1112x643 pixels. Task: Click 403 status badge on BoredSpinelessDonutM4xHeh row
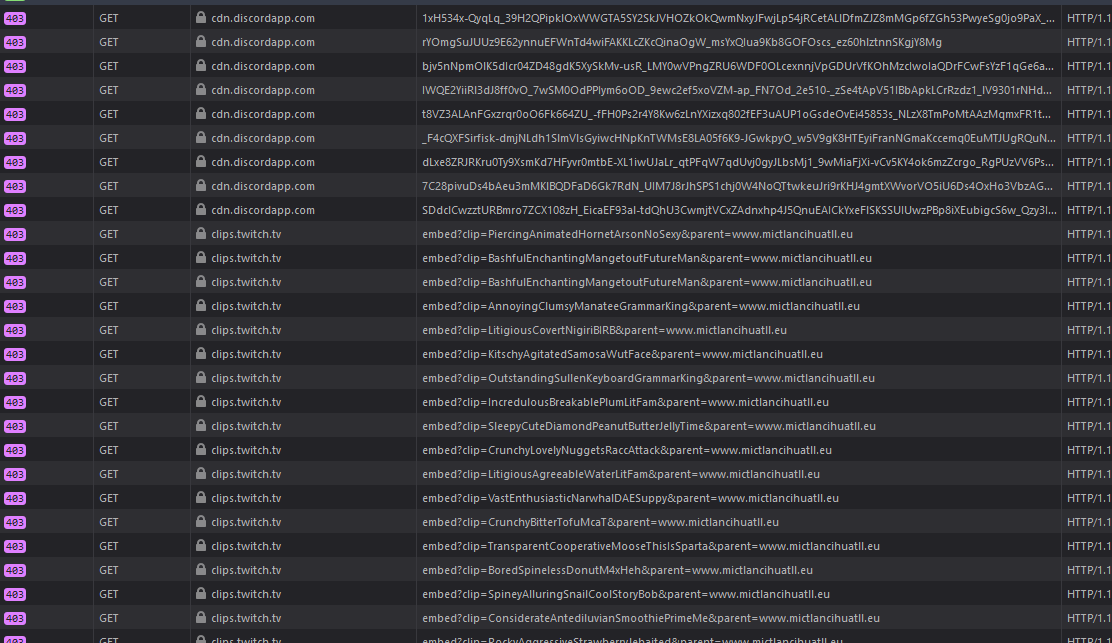[x=14, y=570]
